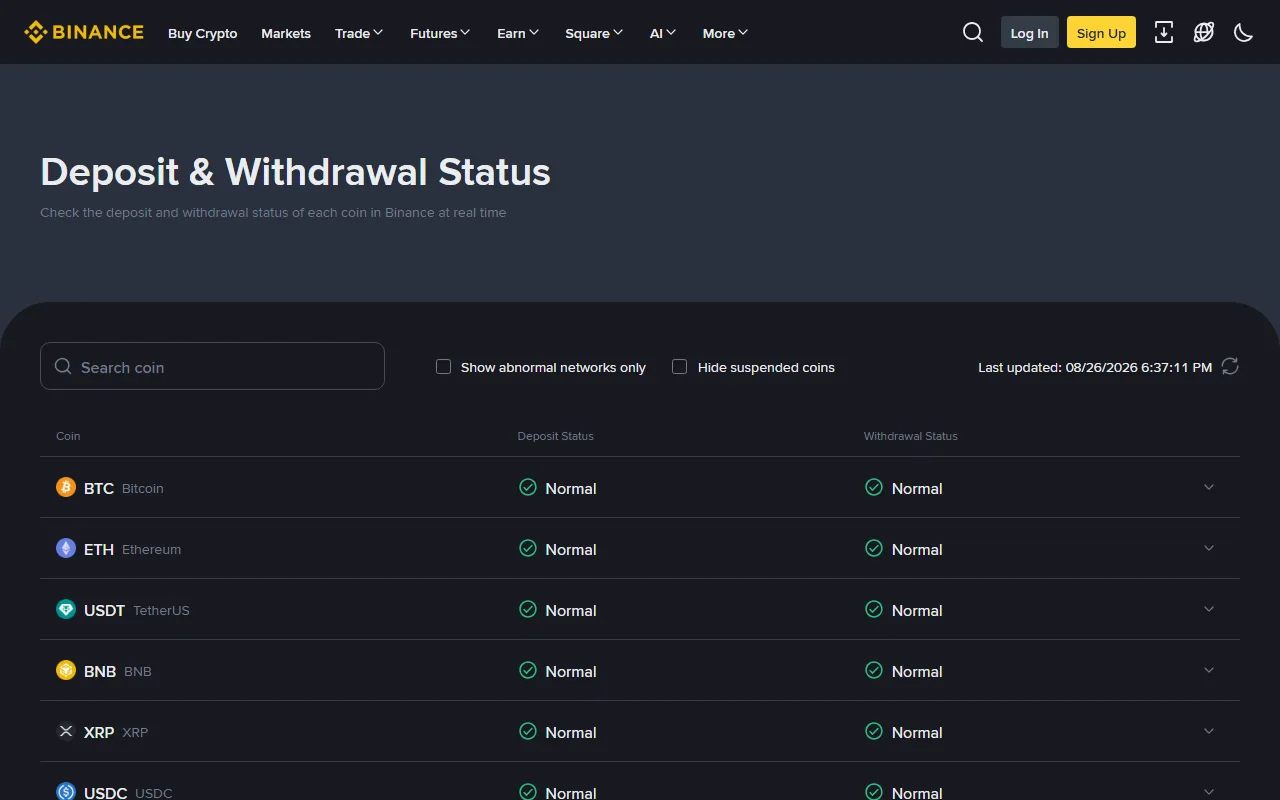Open the language globe icon
The width and height of the screenshot is (1280, 800).
click(x=1204, y=33)
